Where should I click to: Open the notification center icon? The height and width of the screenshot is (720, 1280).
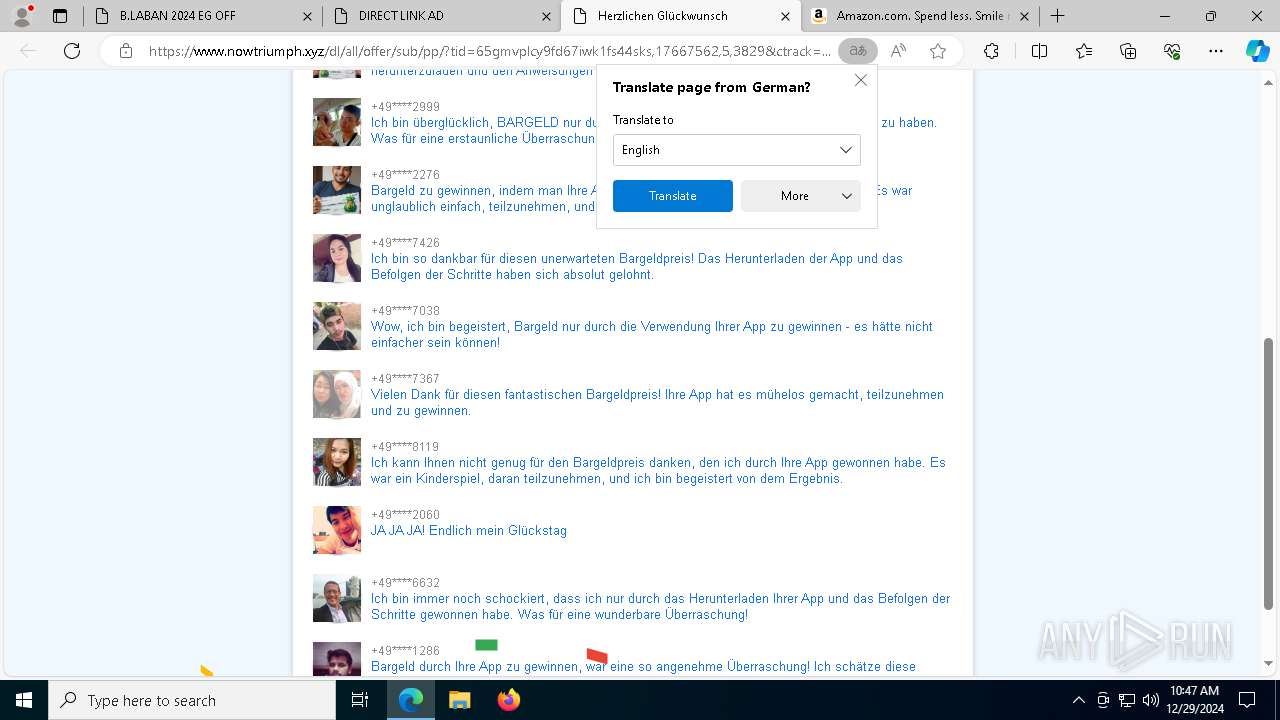[x=1247, y=700]
